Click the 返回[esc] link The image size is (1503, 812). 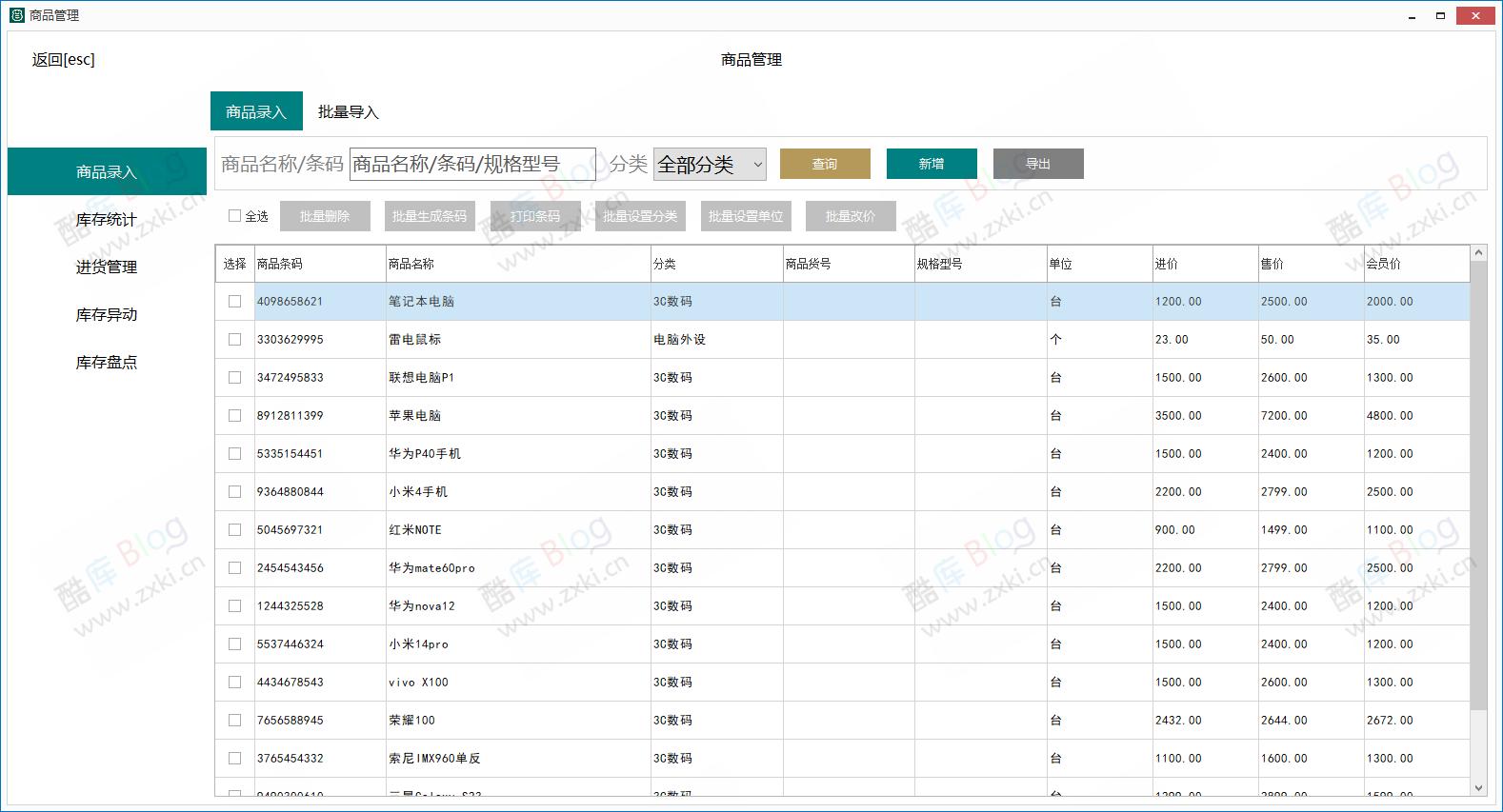coord(64,59)
